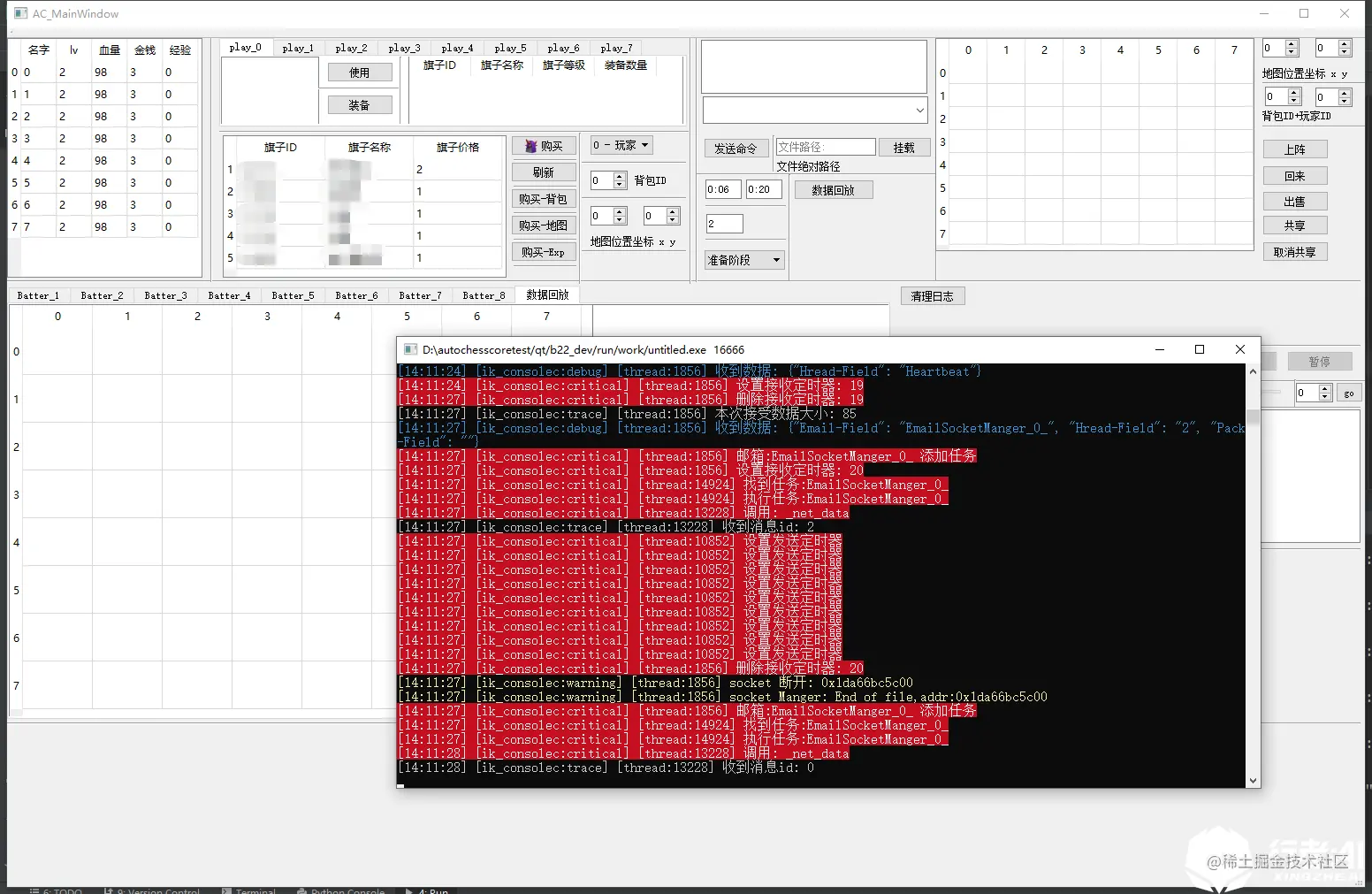Open the empty combo box above 发送命令
The width and height of the screenshot is (1372, 894).
[814, 111]
